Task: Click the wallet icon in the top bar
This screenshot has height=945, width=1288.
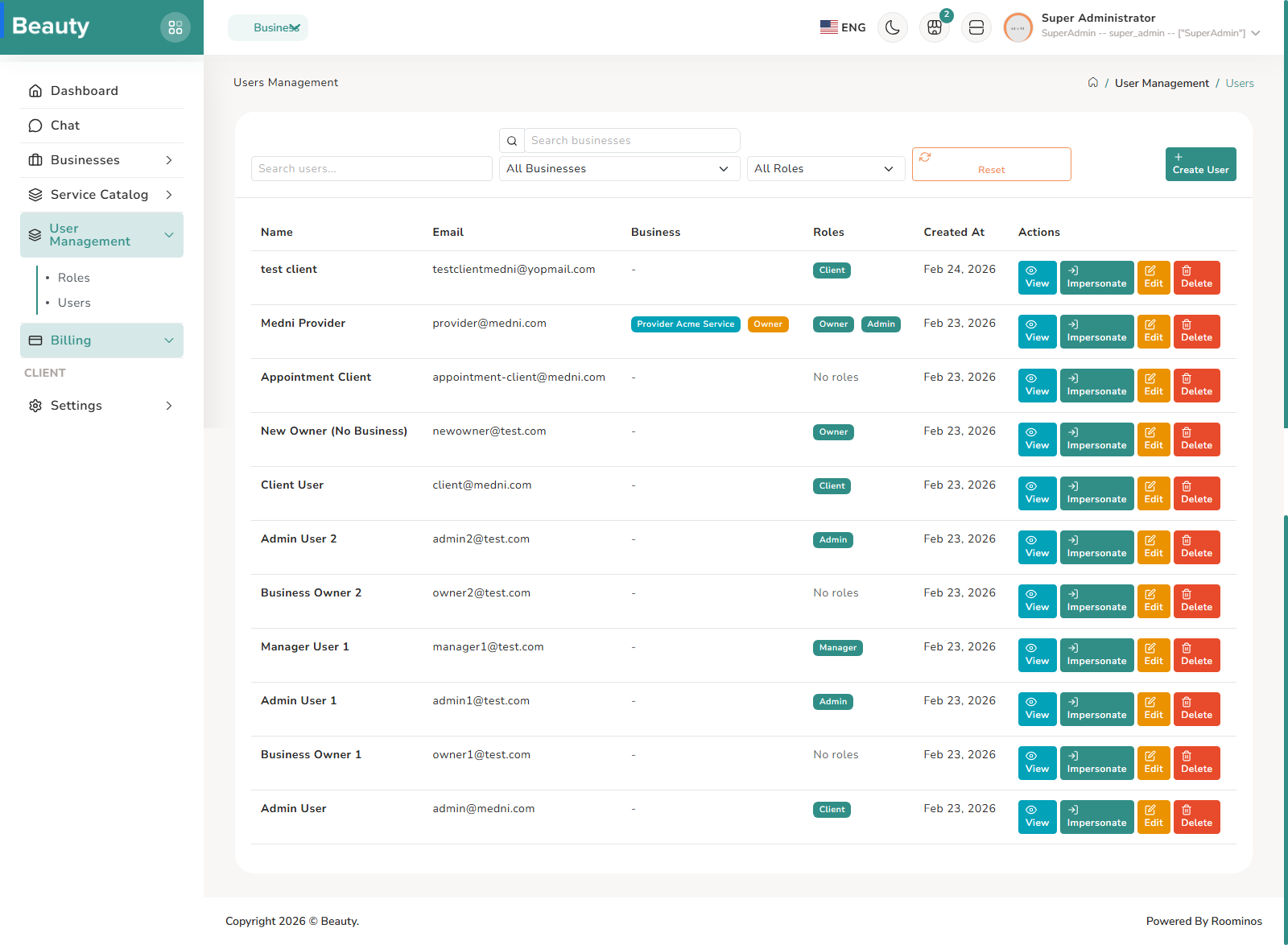Action: point(976,27)
